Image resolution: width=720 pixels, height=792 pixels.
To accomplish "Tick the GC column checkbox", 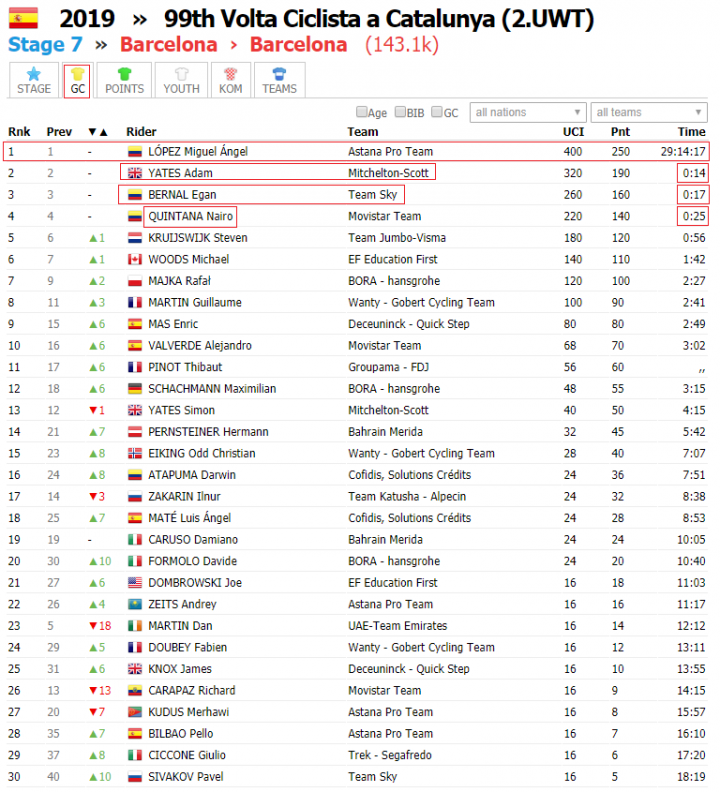I will tap(437, 112).
